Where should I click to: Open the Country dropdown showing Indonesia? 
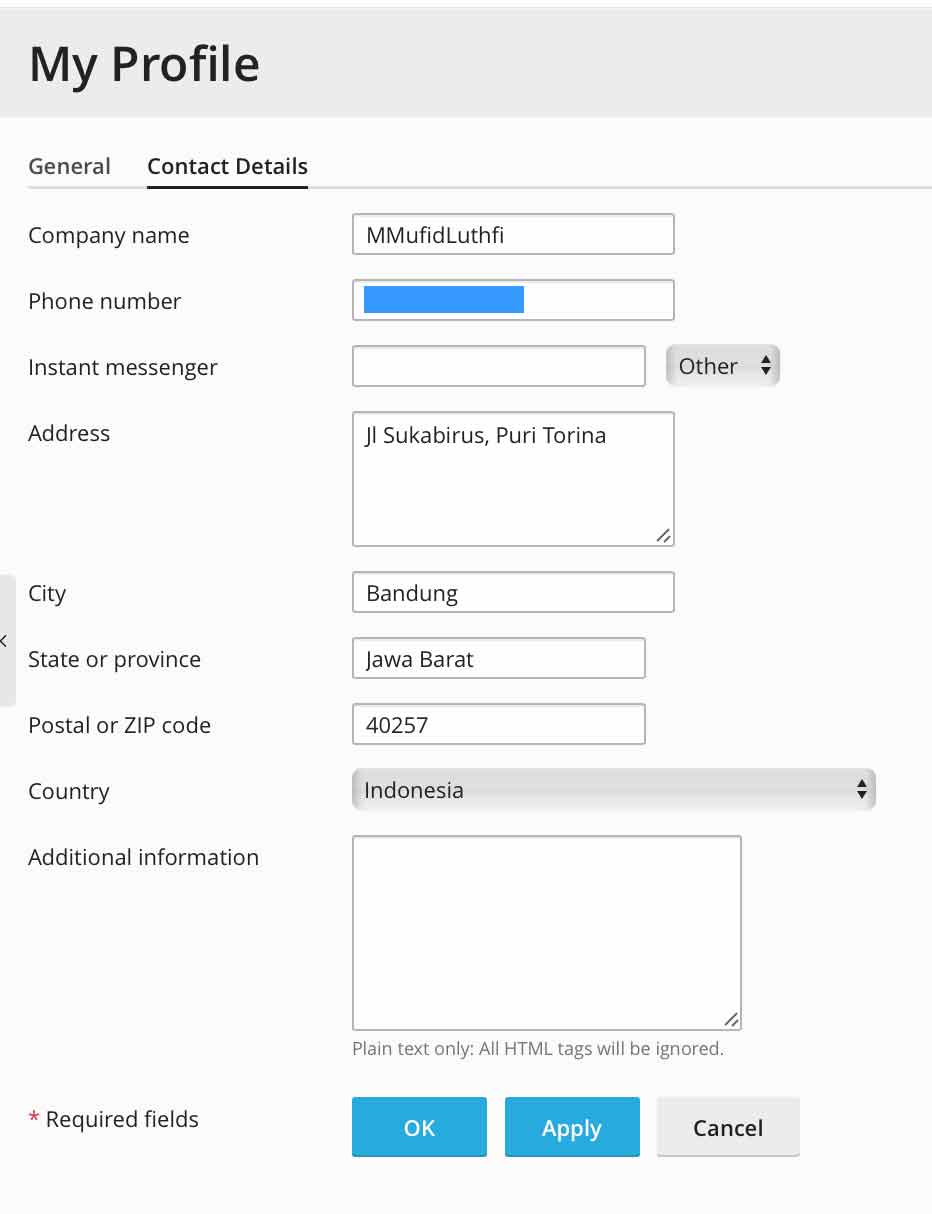(613, 790)
